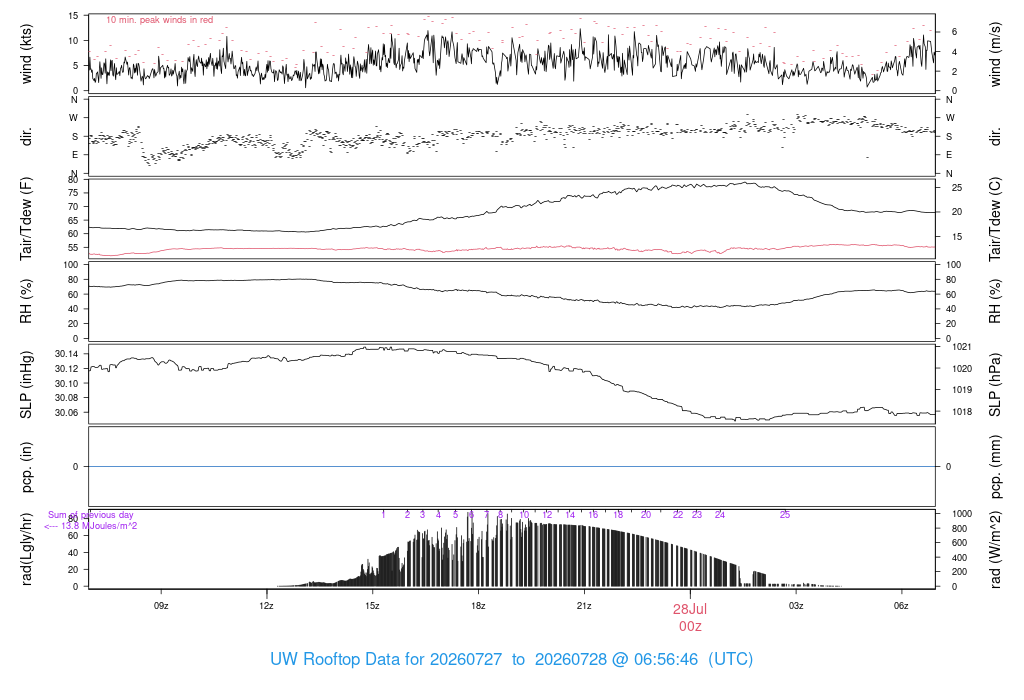Click the 'Tair/Tdew (F)' axis title
1024x700 pixels.
click(x=26, y=219)
